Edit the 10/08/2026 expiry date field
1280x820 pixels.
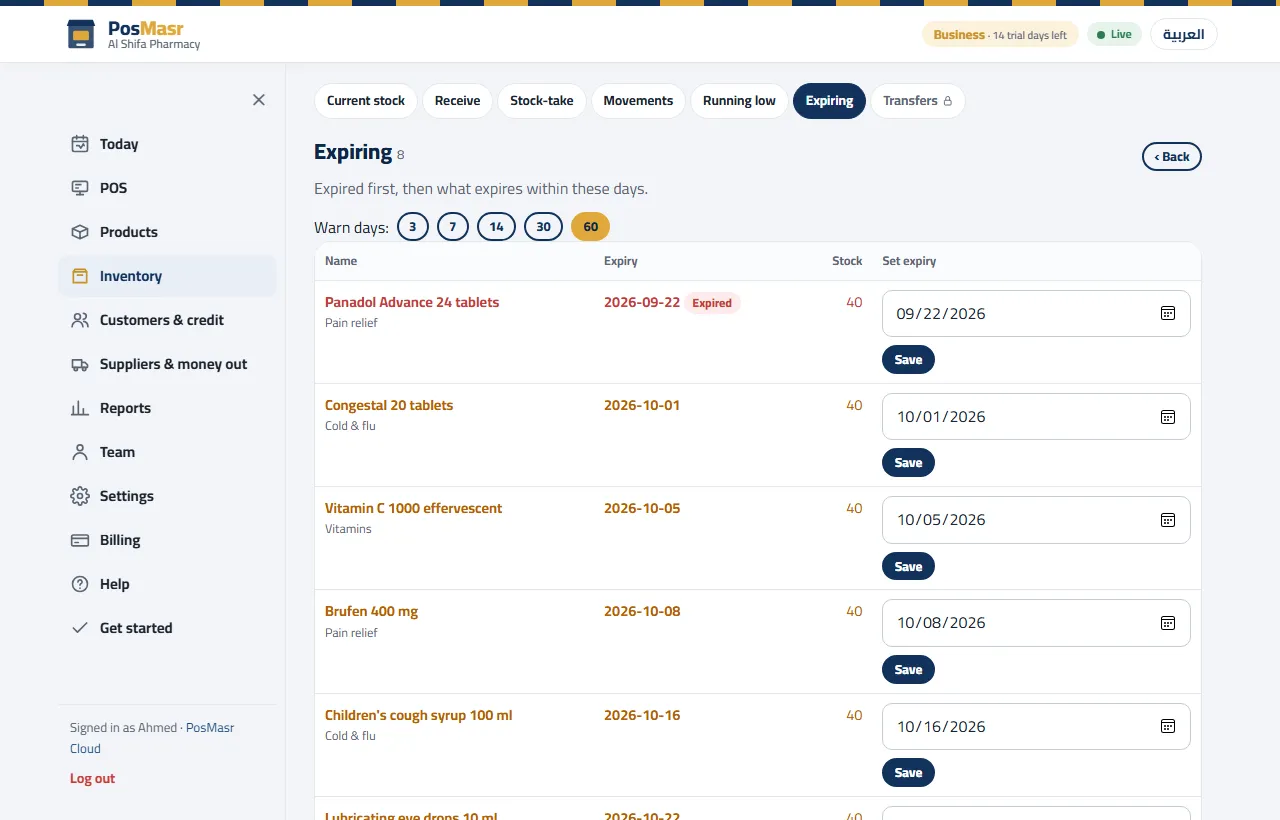(x=1036, y=623)
